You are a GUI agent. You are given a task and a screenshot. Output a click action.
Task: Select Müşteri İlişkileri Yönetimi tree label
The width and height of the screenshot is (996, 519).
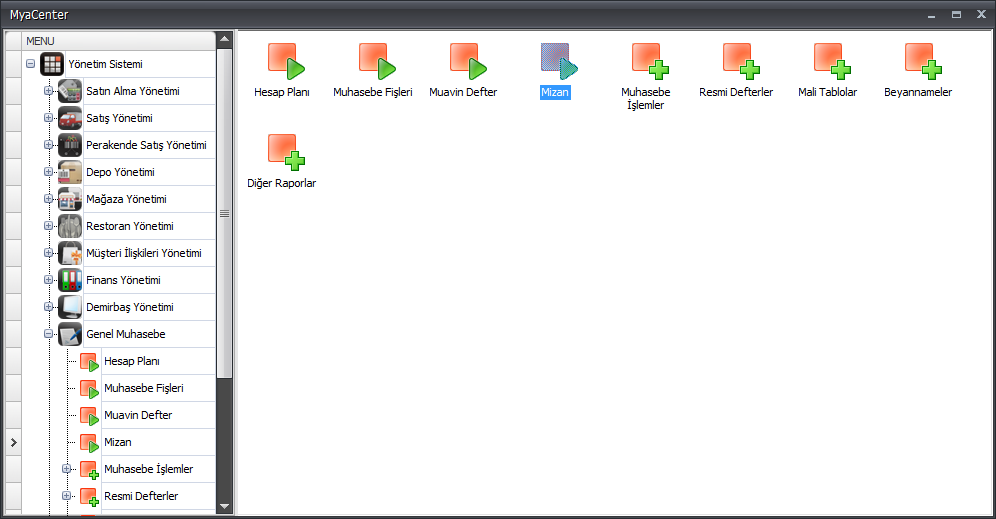point(144,253)
